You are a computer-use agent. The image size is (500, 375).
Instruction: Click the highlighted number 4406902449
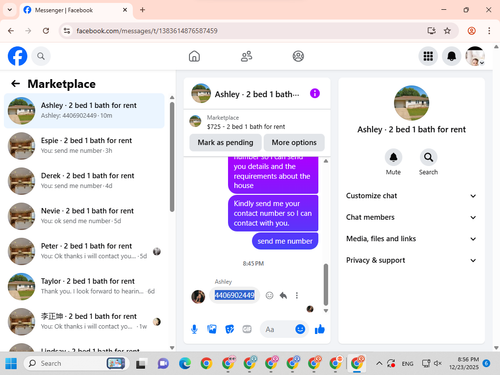click(235, 295)
